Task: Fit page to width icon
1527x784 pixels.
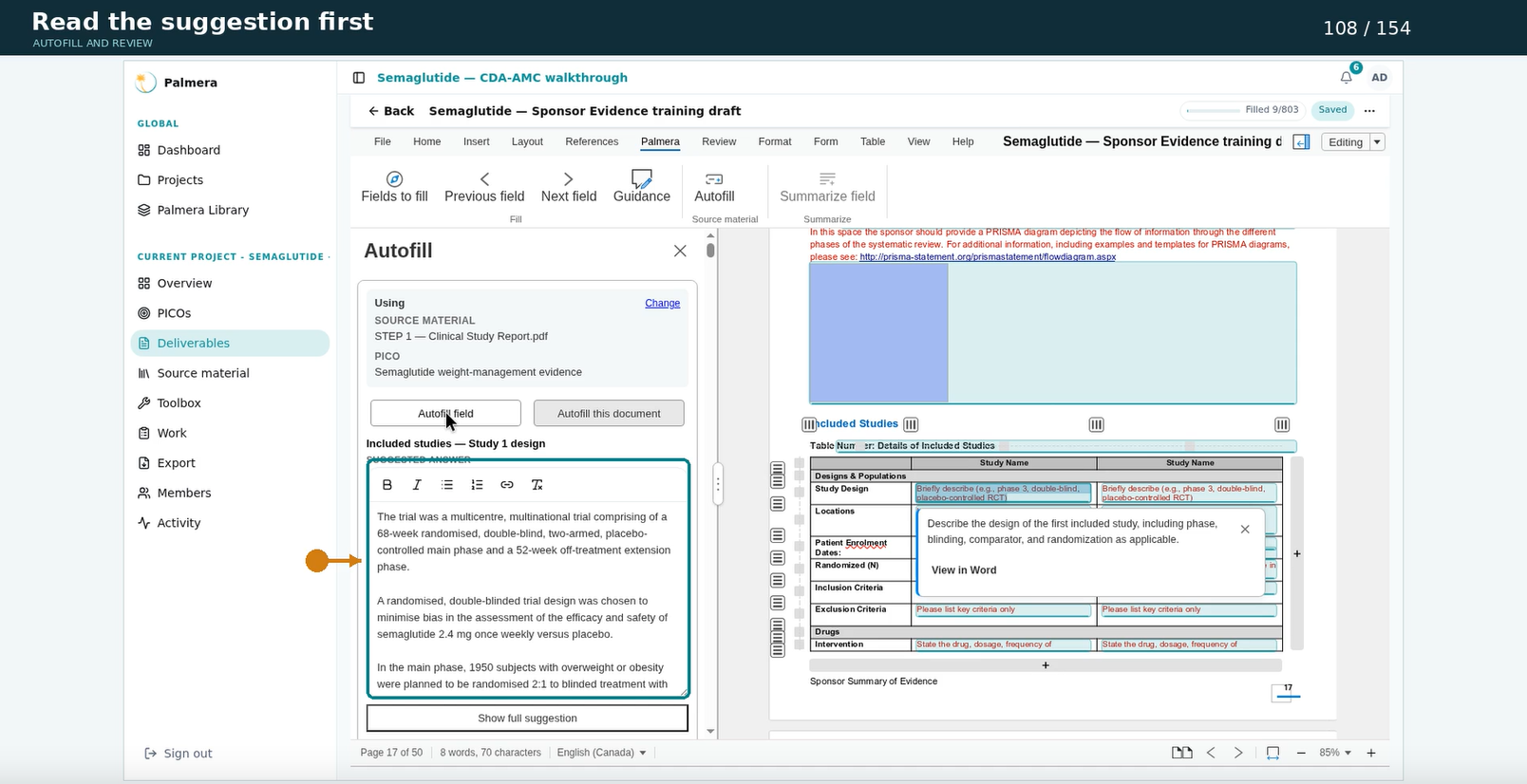Action: 1272,753
